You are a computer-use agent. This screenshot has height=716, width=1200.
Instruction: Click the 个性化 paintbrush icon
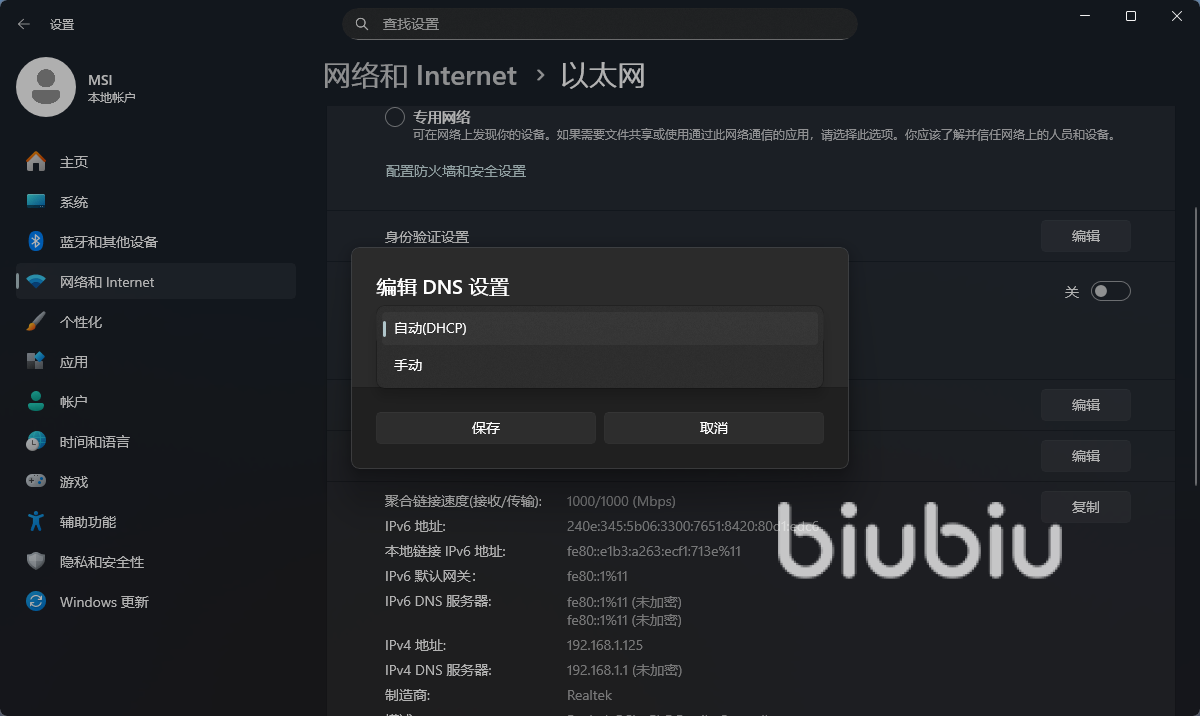tap(36, 322)
